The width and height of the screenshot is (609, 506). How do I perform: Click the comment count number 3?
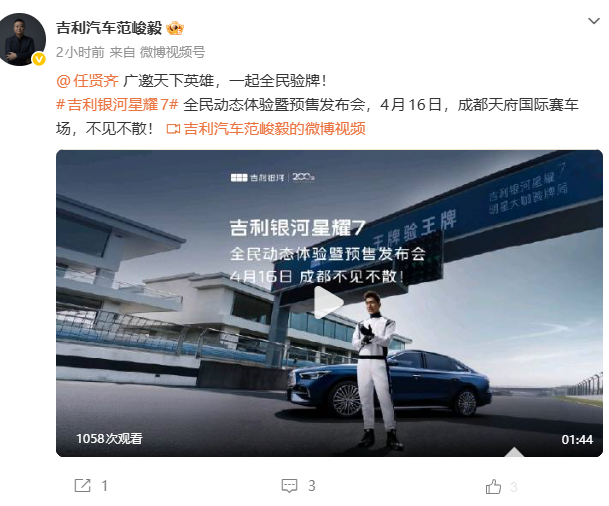point(311,486)
